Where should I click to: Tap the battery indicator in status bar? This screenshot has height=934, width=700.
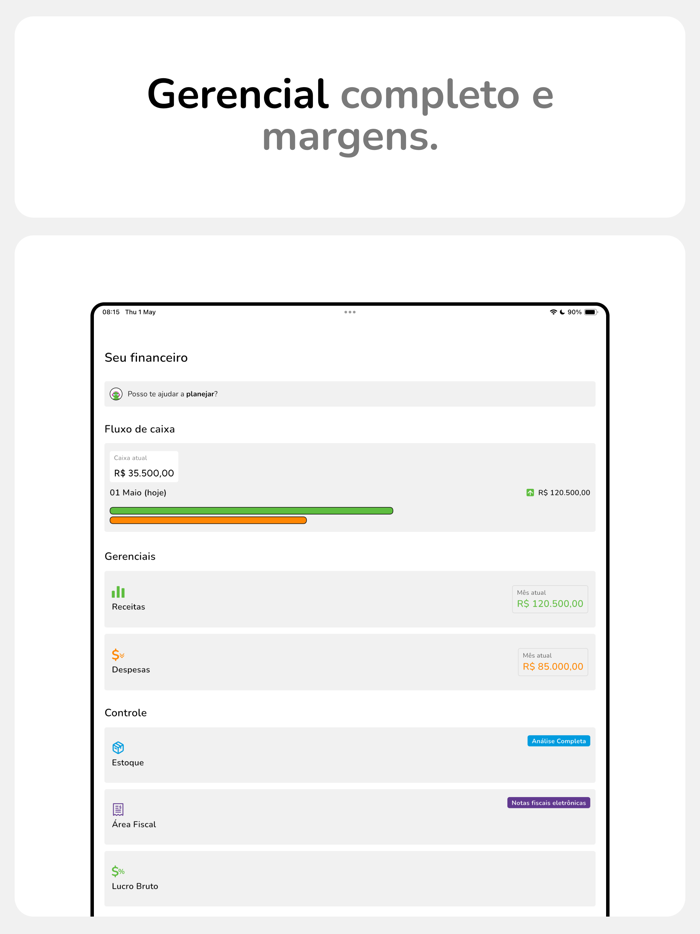click(589, 311)
